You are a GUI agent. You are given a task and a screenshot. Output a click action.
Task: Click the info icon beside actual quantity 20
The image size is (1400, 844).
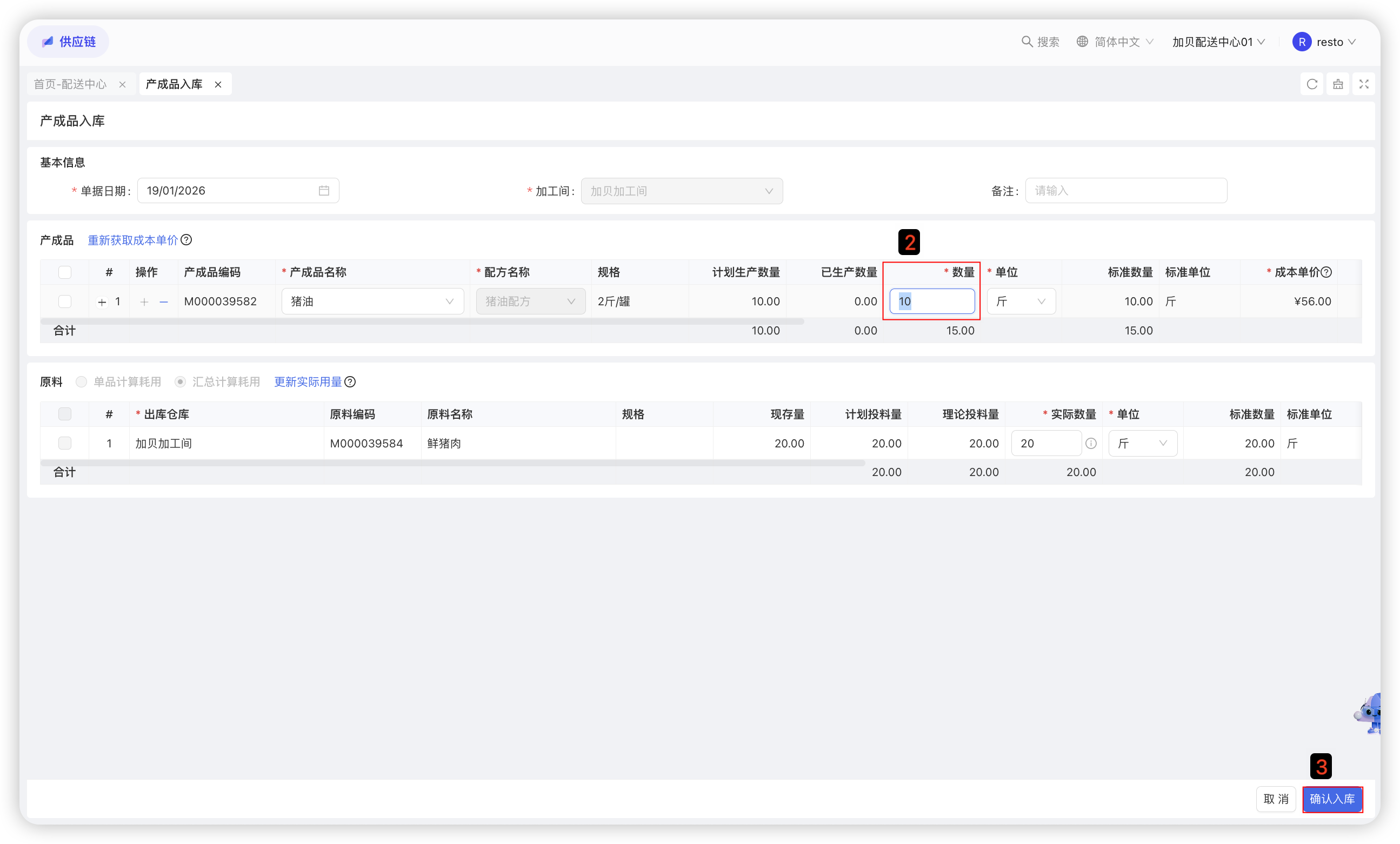[x=1091, y=444]
